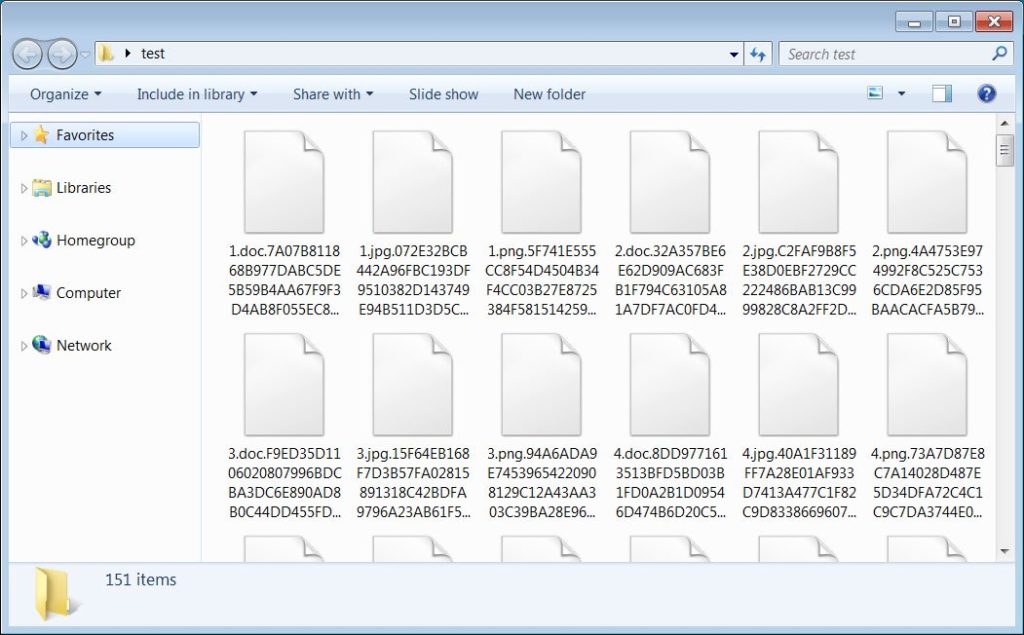1024x635 pixels.
Task: Expand the Favorites tree node
Action: point(24,135)
